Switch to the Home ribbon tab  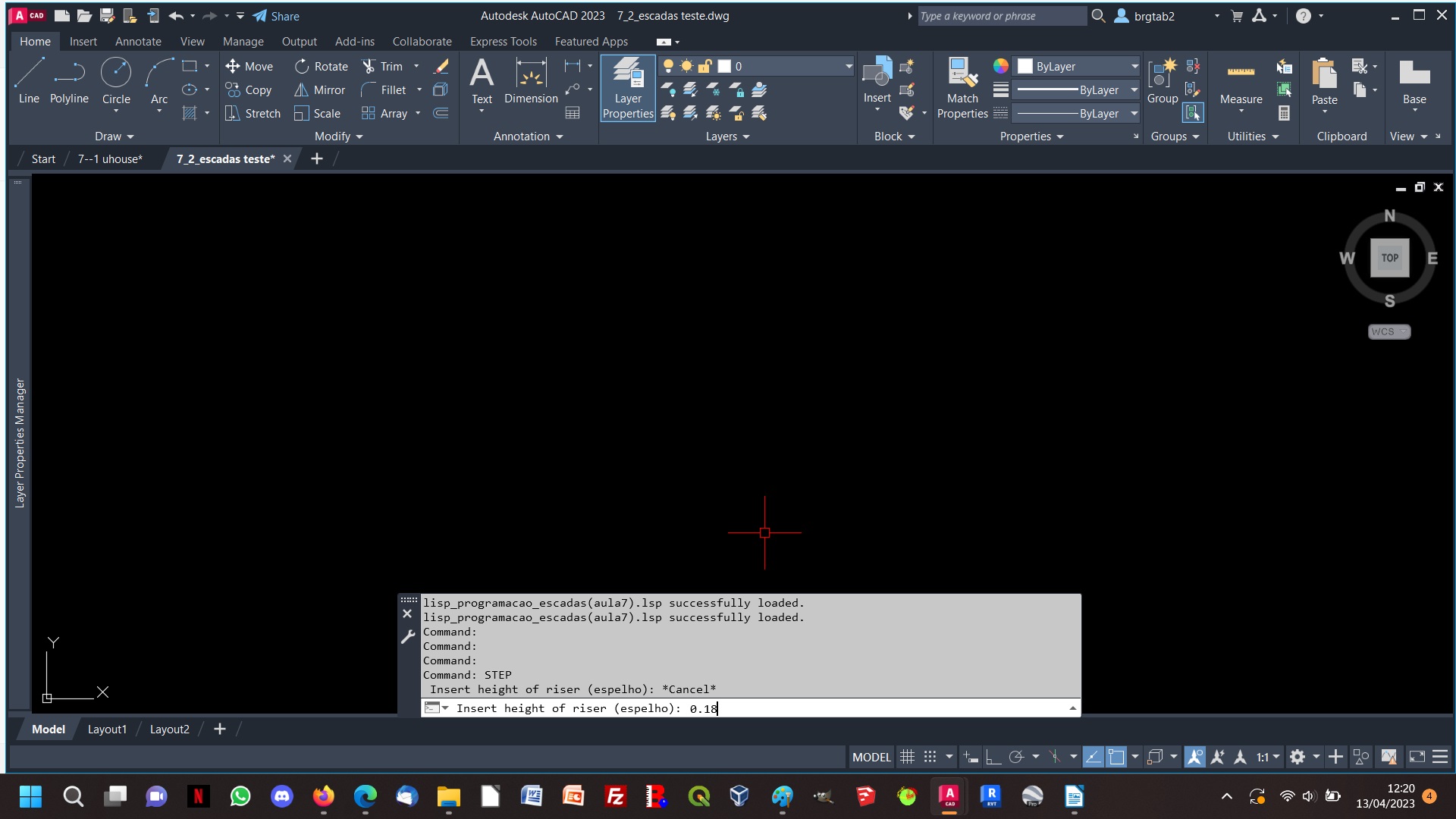(x=34, y=42)
